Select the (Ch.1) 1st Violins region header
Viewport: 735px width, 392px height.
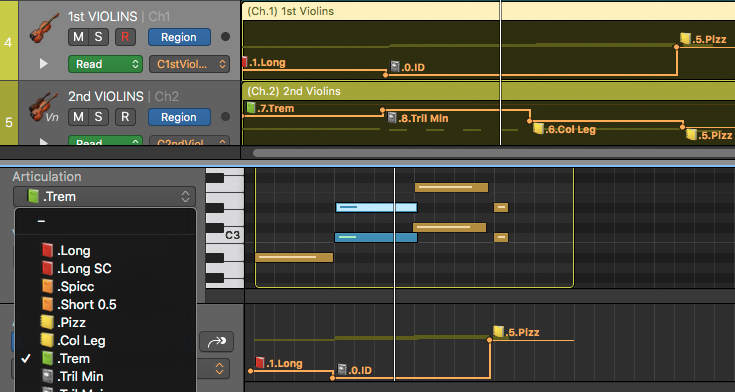point(488,11)
